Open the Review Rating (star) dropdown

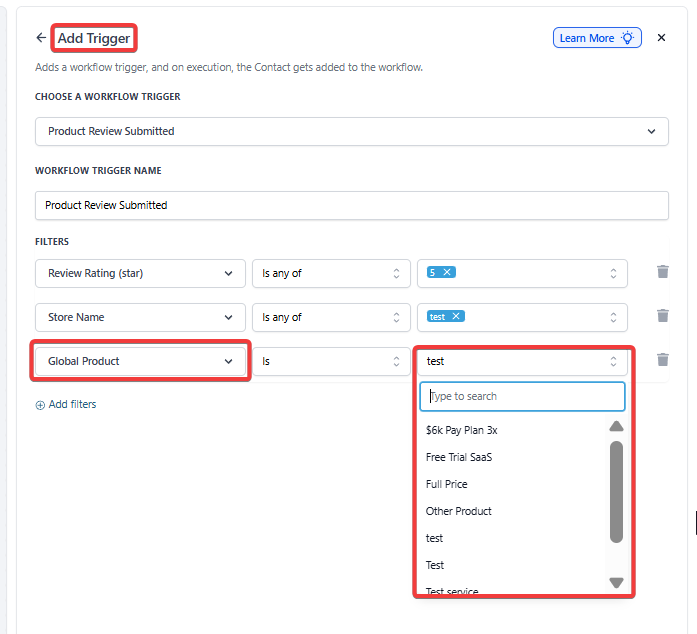pyautogui.click(x=140, y=273)
